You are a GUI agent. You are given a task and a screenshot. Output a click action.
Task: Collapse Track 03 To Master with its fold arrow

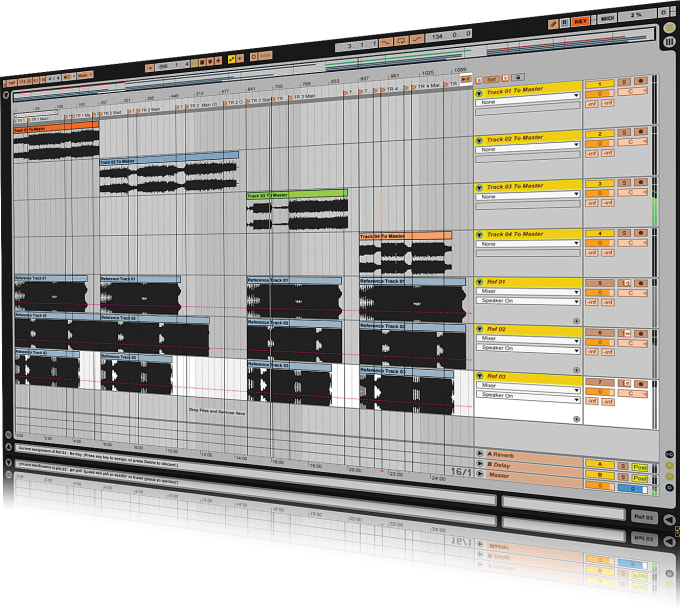pyautogui.click(x=479, y=188)
